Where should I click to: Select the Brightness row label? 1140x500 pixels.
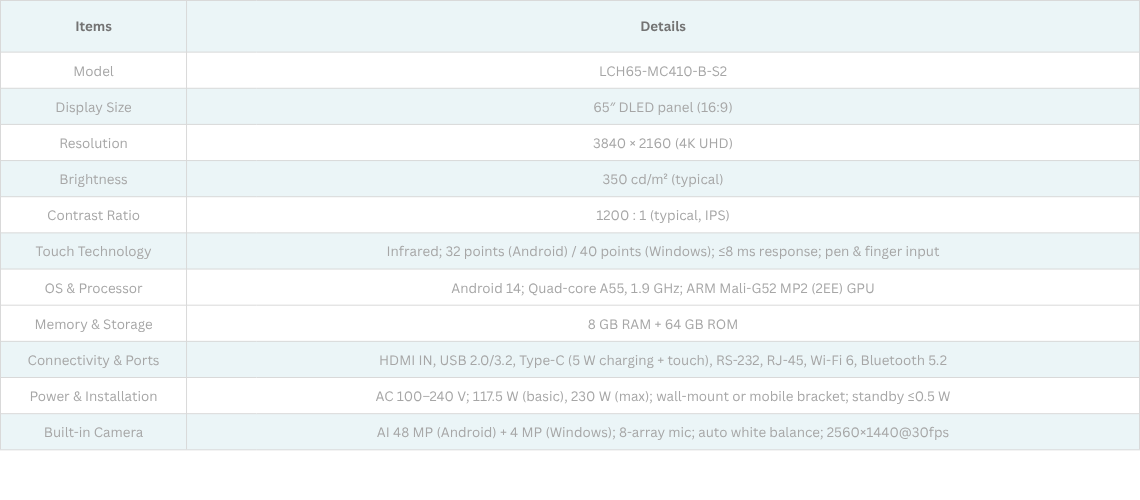(x=93, y=179)
